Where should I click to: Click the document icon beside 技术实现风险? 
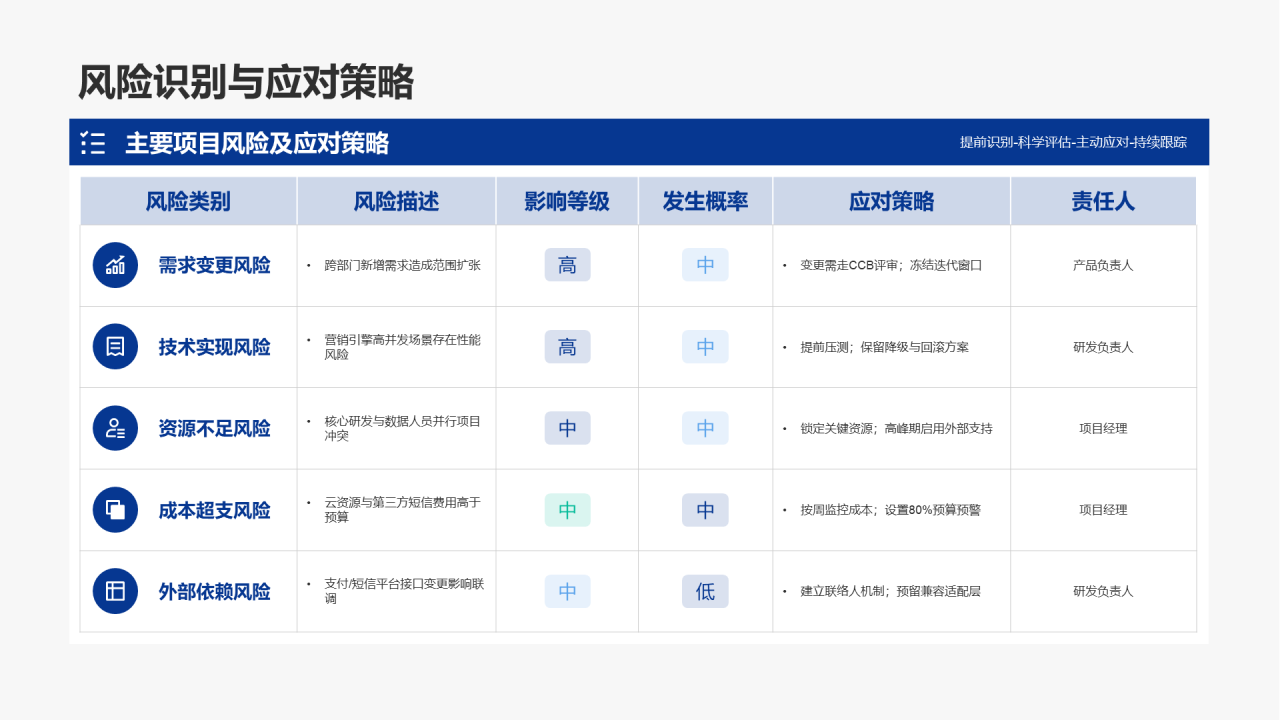[x=116, y=347]
